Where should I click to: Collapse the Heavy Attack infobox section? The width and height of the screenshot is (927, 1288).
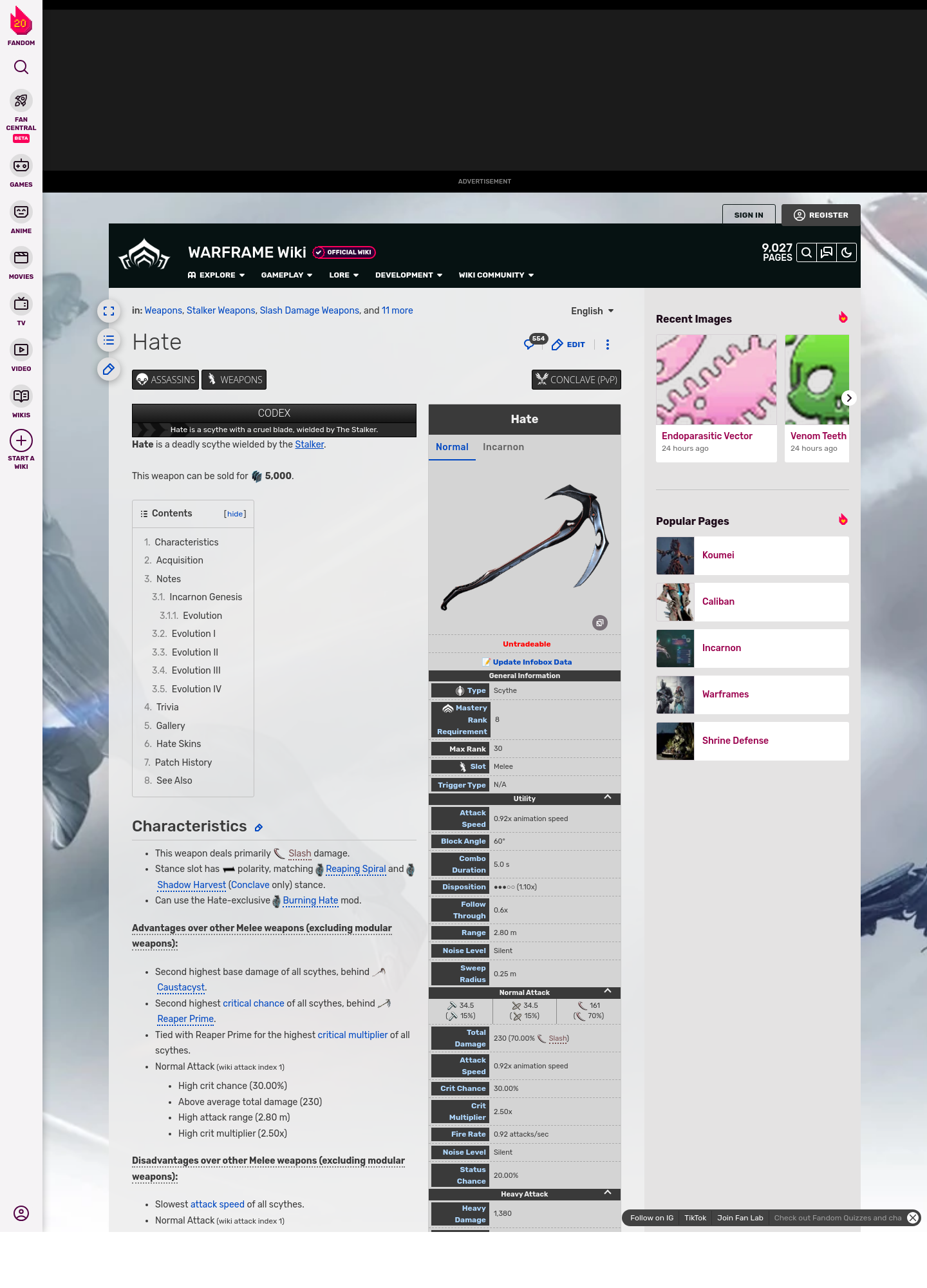pos(608,1193)
